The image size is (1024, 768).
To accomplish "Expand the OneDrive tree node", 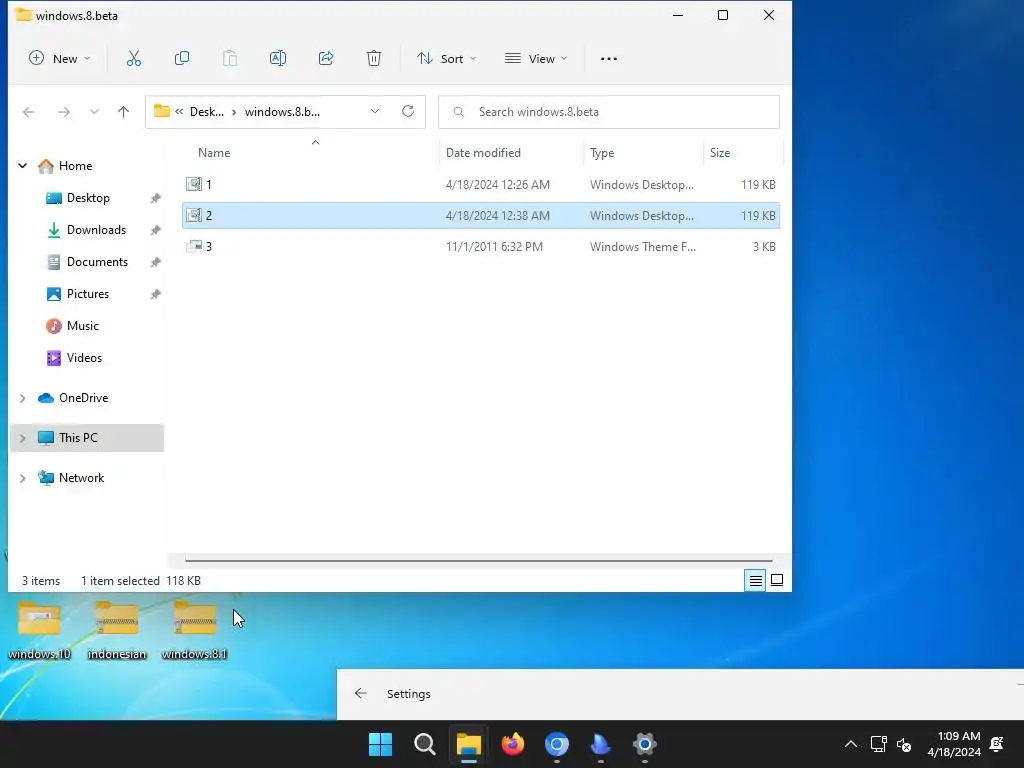I will pyautogui.click(x=22, y=398).
